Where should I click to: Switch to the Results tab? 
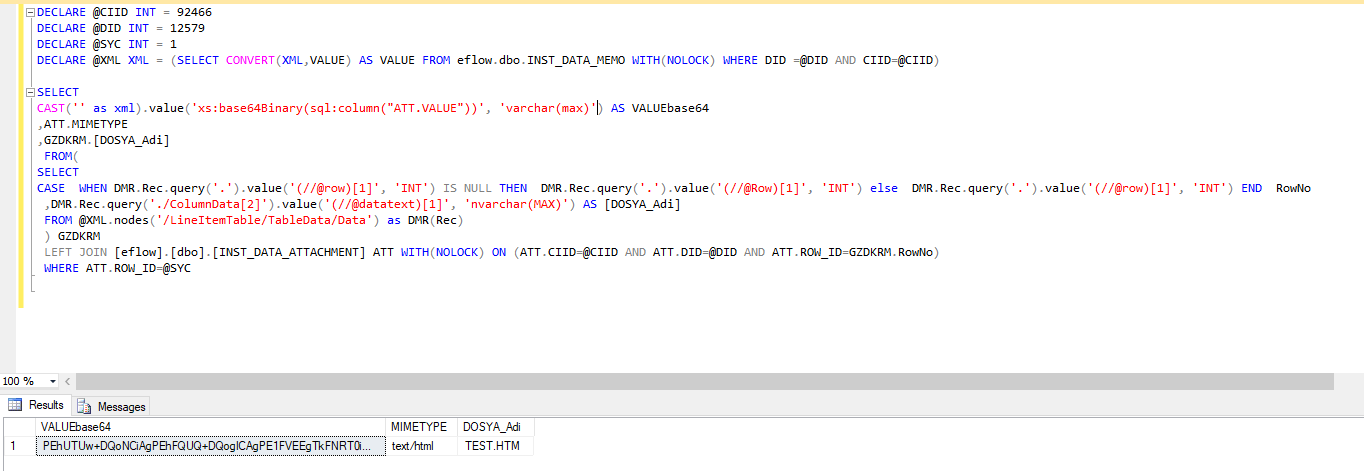(37, 405)
